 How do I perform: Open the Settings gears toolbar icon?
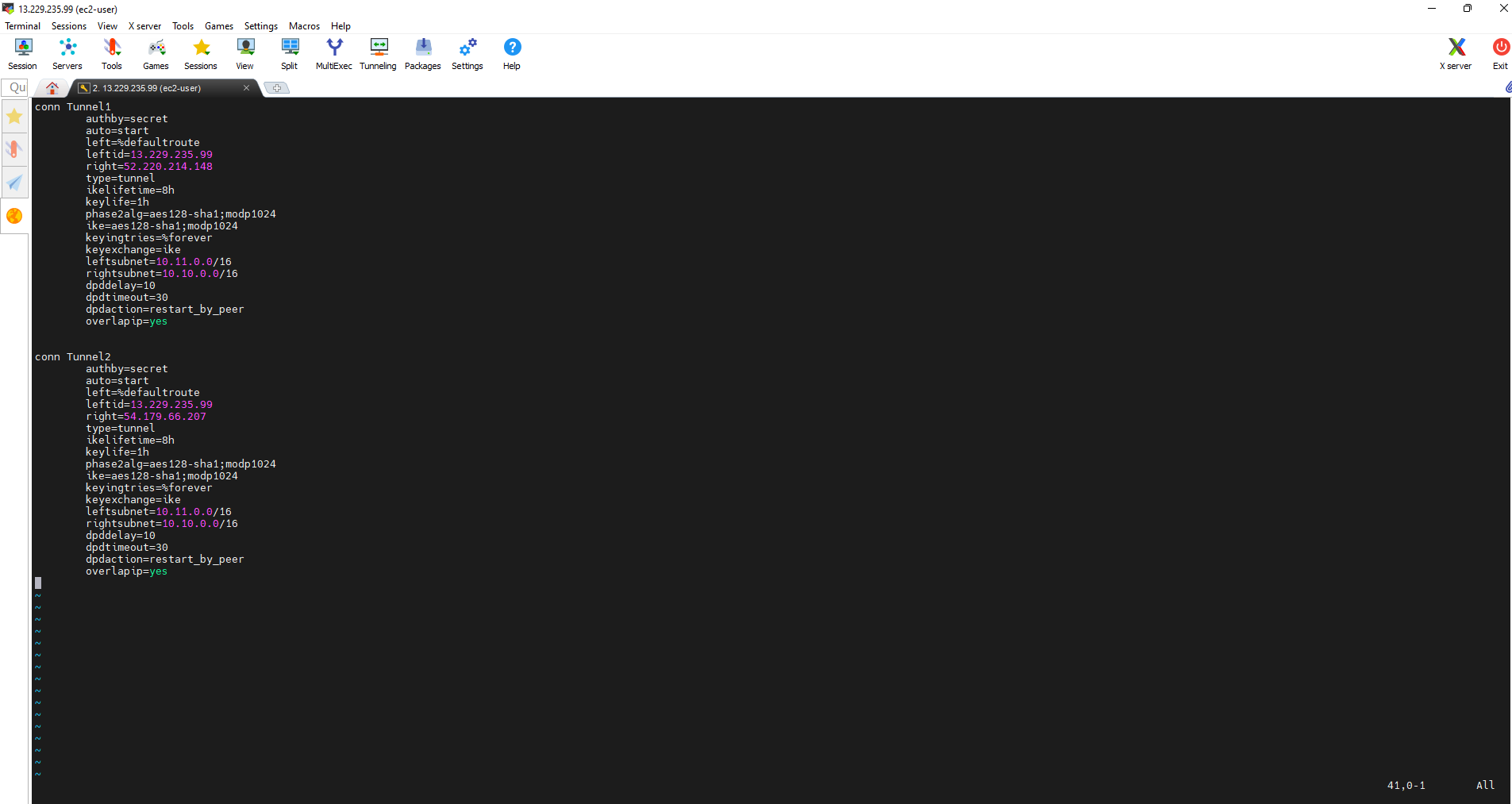click(467, 54)
